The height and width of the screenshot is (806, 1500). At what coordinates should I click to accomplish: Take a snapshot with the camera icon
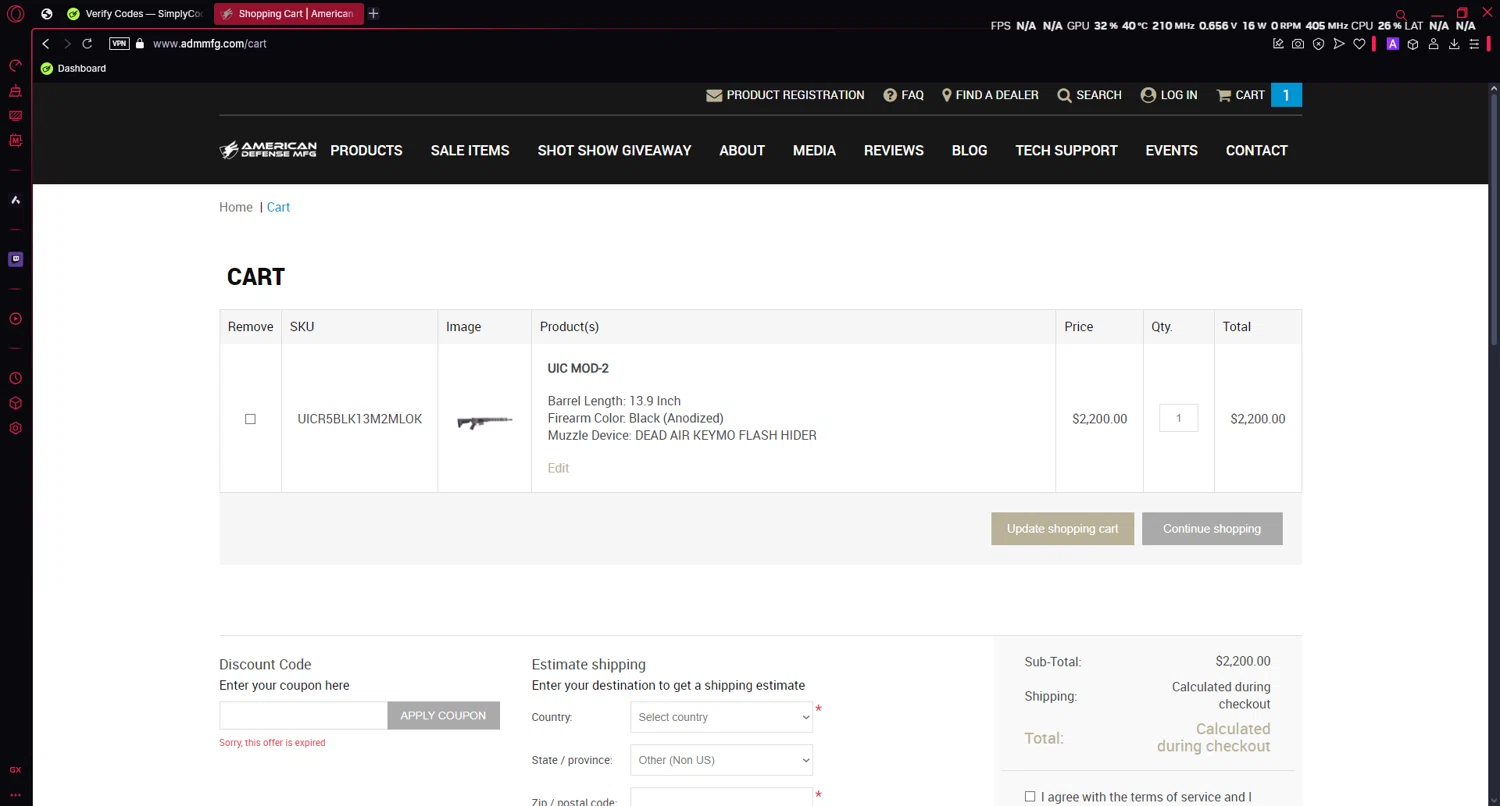click(1298, 44)
